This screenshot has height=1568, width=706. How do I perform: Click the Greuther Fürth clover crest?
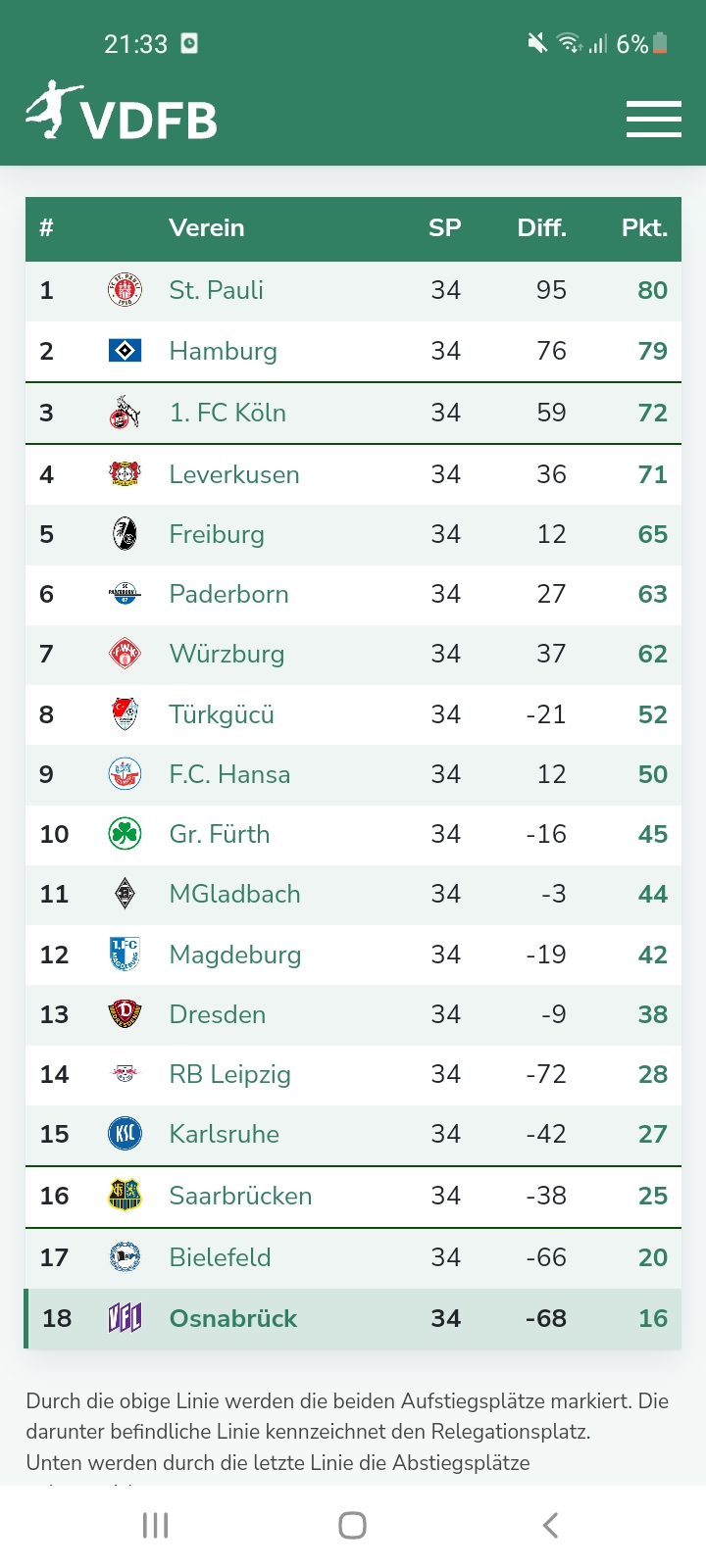point(125,834)
